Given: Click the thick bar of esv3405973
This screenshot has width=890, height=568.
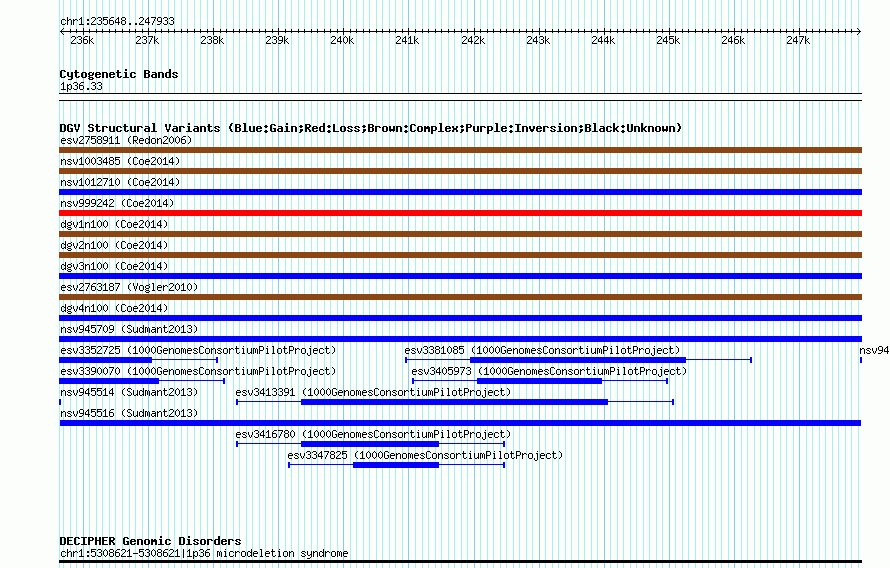Looking at the screenshot, I should (x=539, y=381).
